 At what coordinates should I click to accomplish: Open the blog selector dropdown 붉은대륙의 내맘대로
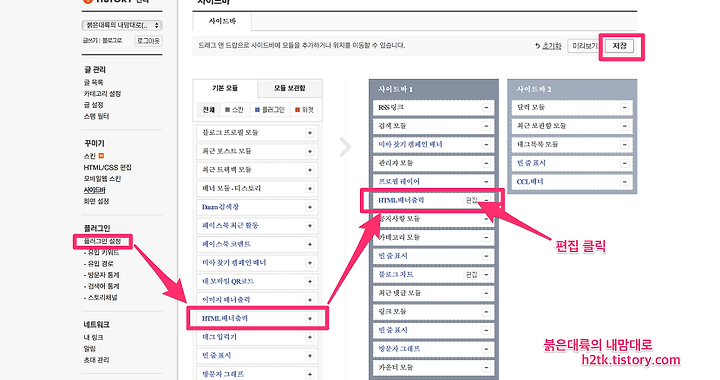point(122,25)
